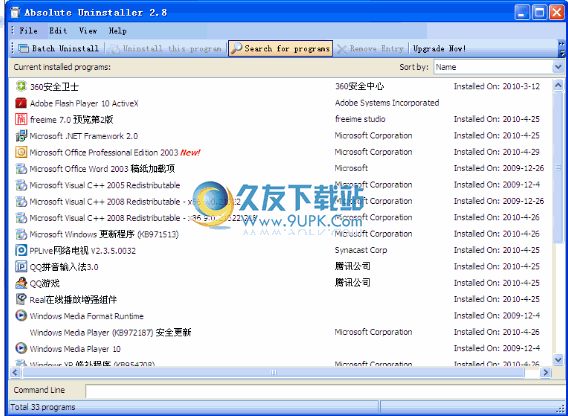Click the vertical scrollbar thumb

pyautogui.click(x=558, y=167)
